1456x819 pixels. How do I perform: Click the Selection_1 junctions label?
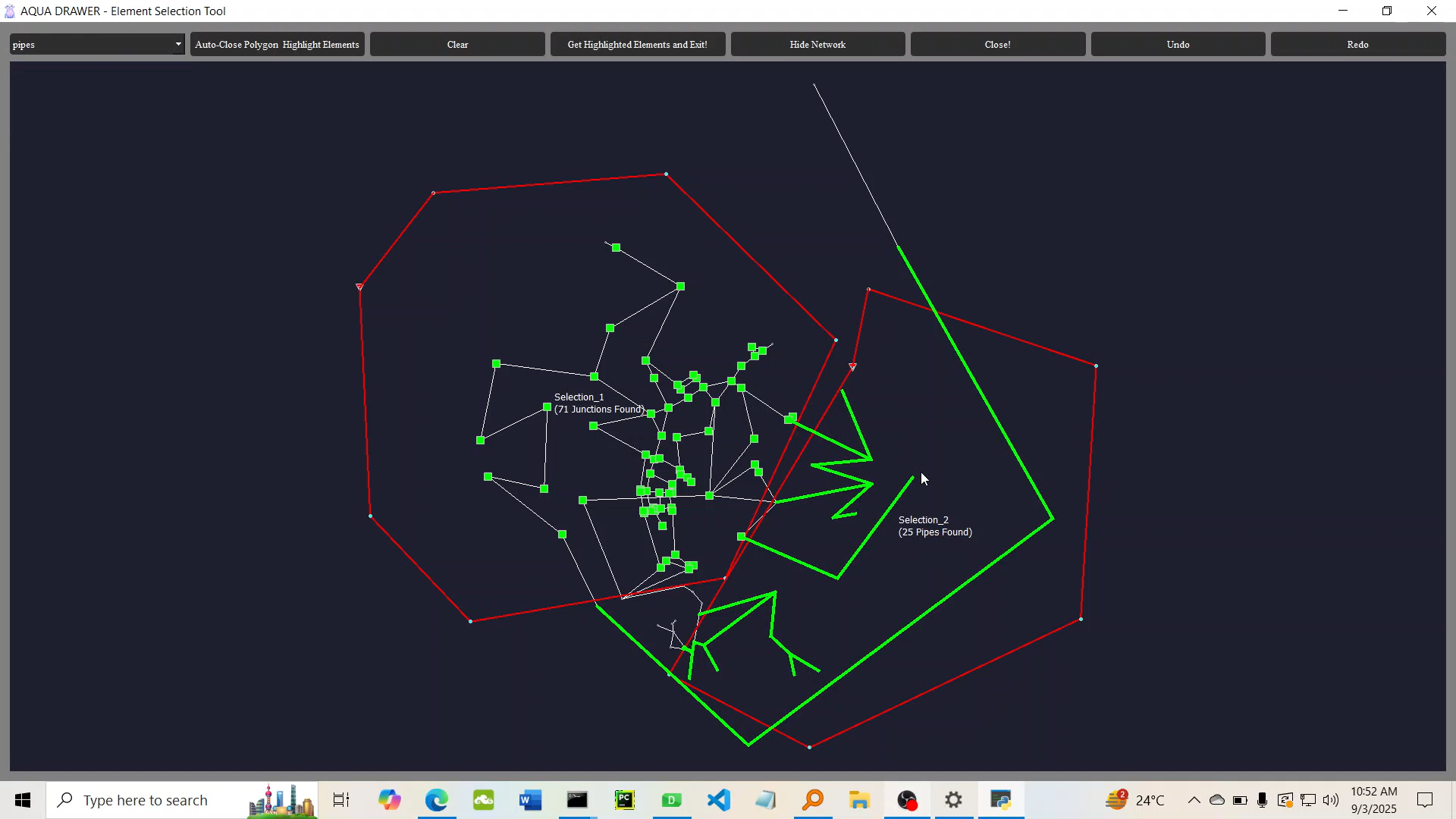pos(598,403)
